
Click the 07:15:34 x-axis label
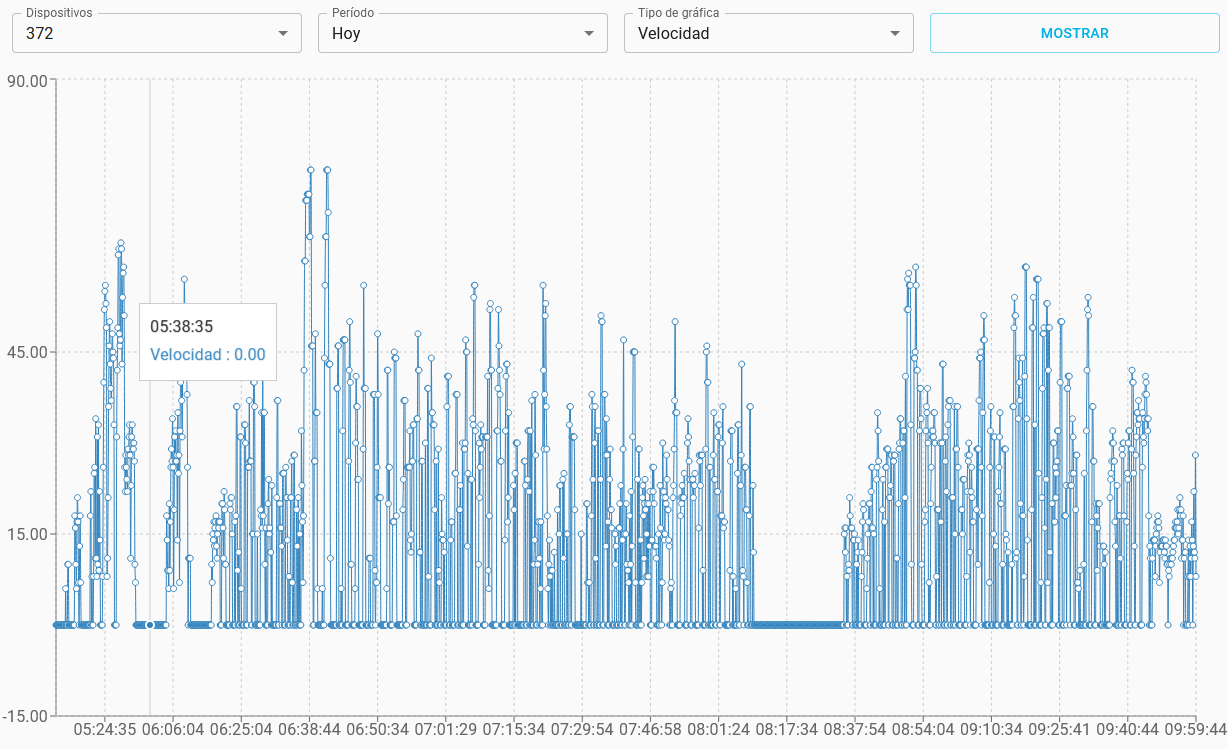click(x=514, y=730)
